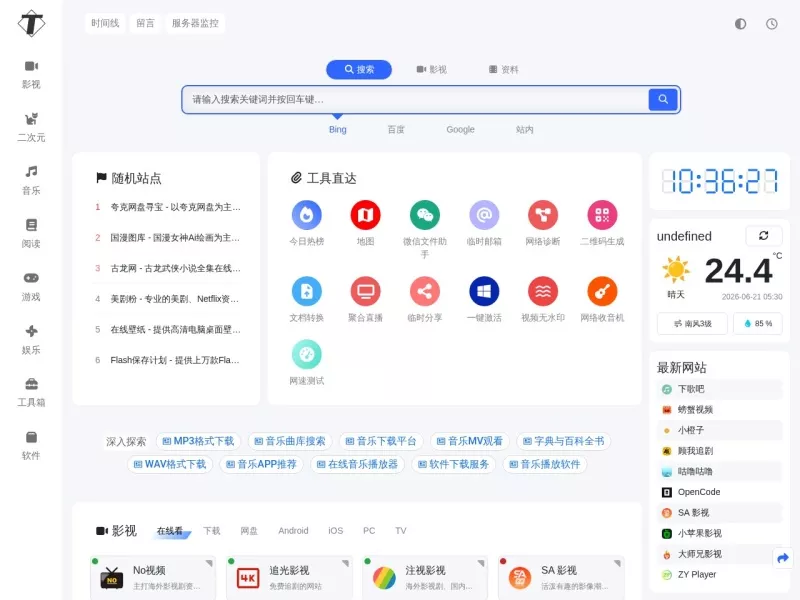800x600 pixels.
Task: Click the blue share arrow button
Action: 783,558
